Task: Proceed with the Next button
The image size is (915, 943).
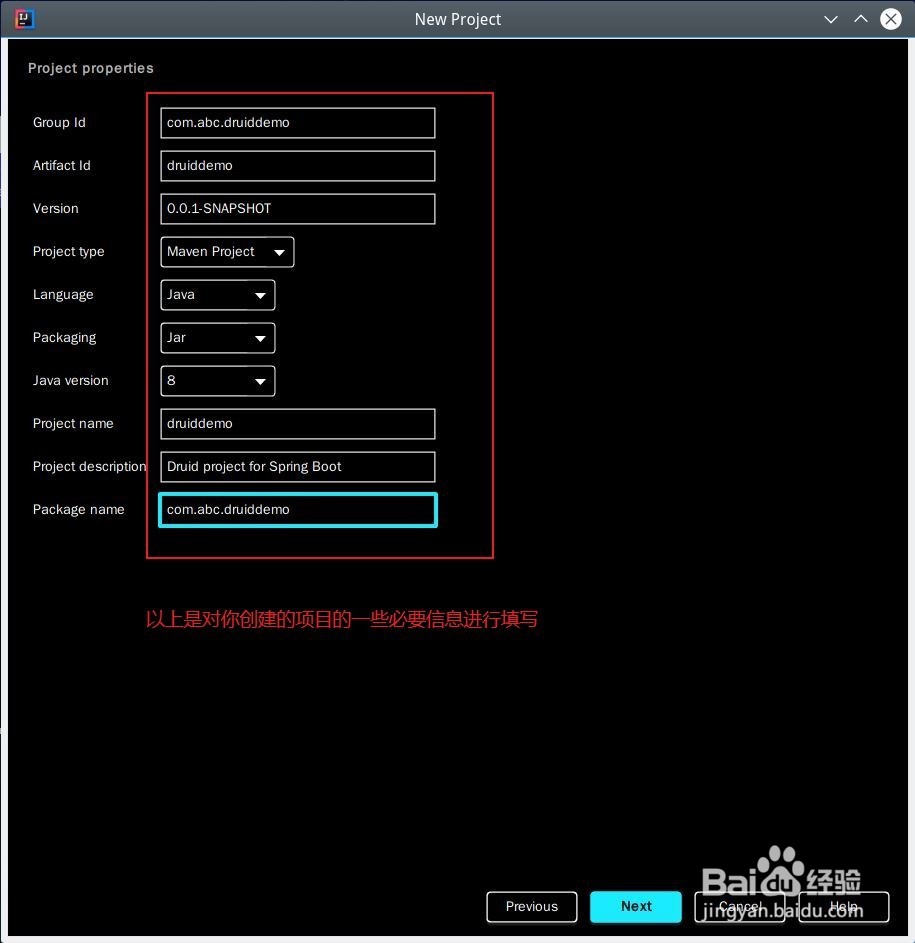Action: (x=636, y=906)
